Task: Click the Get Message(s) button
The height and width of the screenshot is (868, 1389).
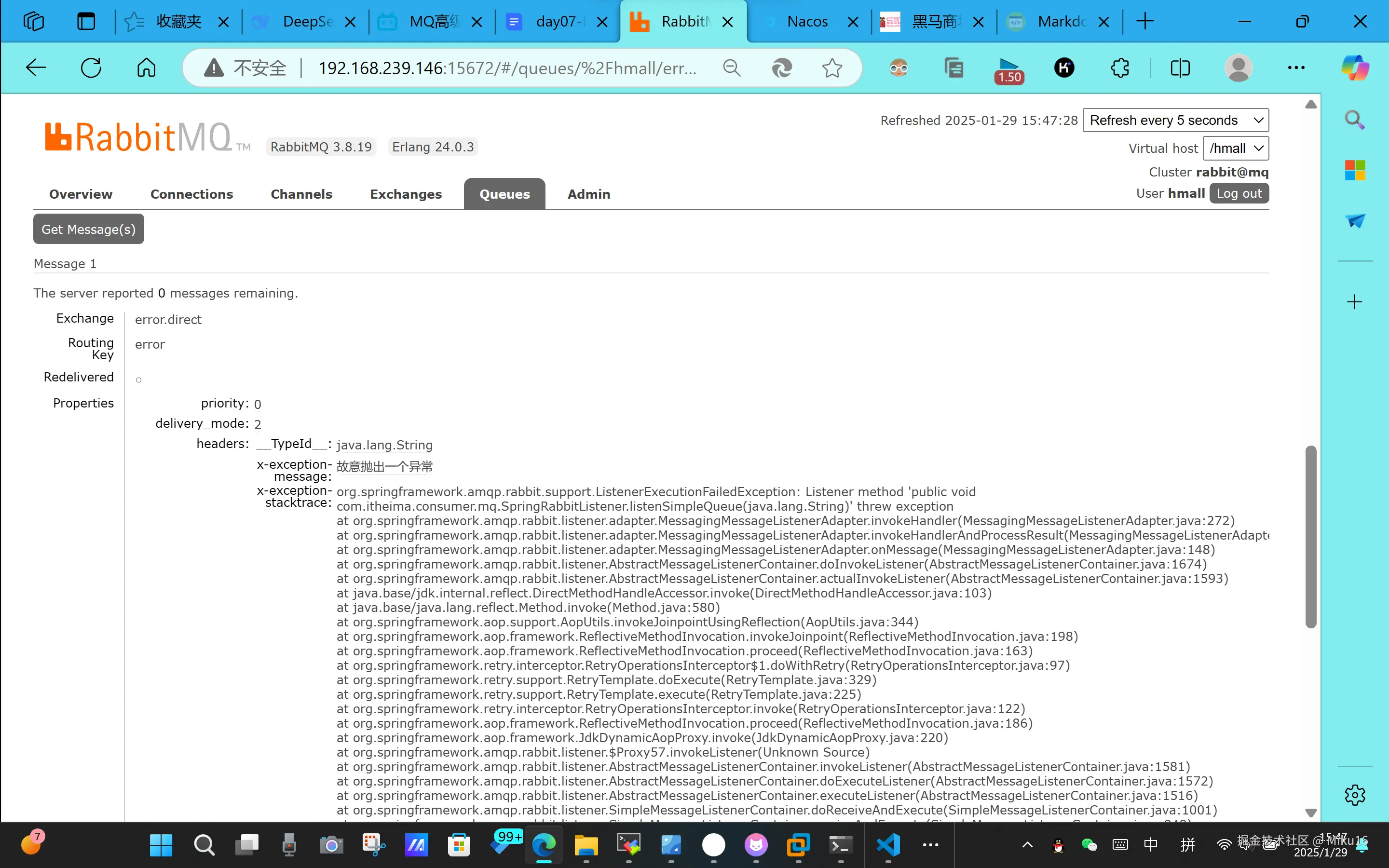Action: click(x=88, y=229)
